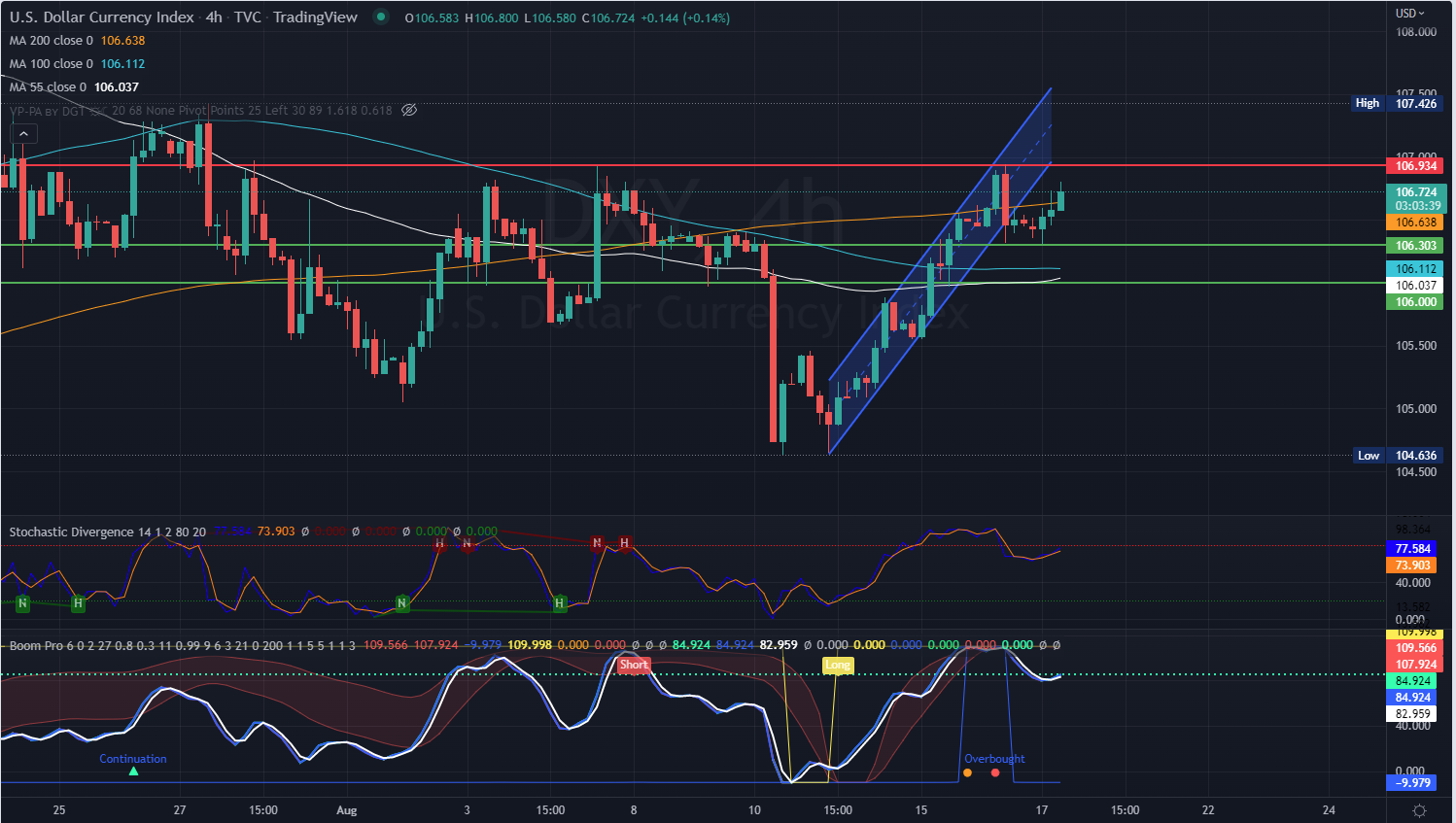The width and height of the screenshot is (1456, 823).
Task: Click the Long signal marker on the chart
Action: click(839, 665)
